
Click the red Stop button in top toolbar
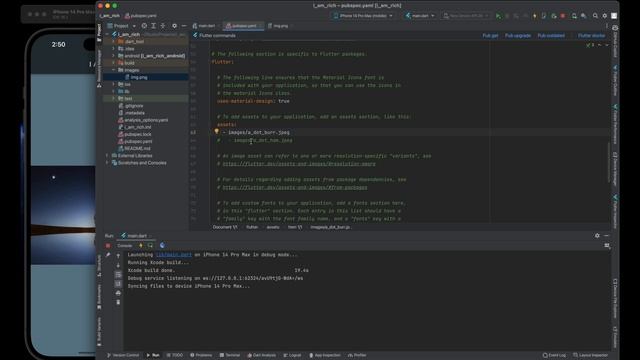563,16
